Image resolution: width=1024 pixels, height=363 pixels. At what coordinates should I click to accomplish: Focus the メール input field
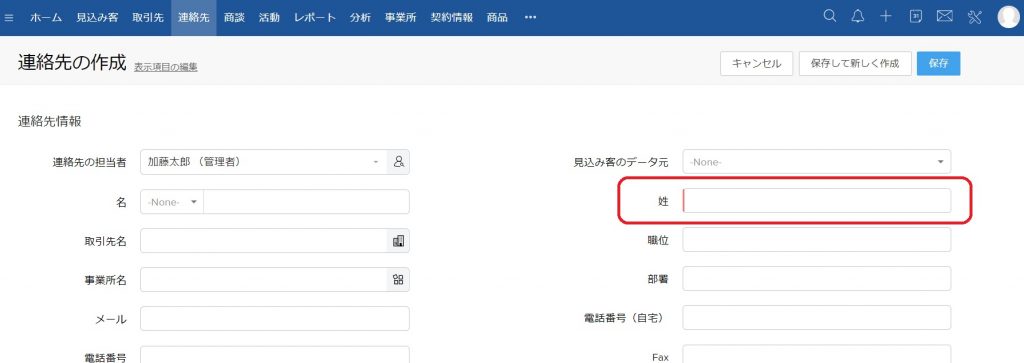click(x=275, y=319)
